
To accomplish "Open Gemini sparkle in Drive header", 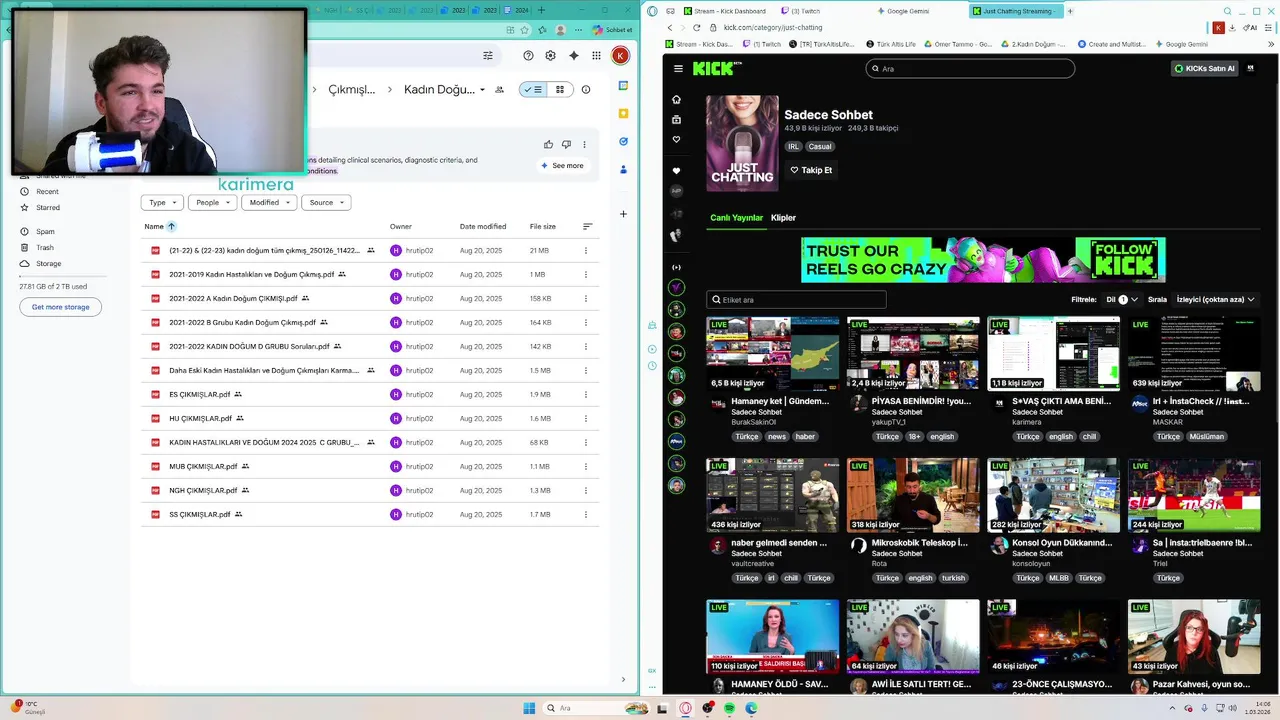I will point(573,56).
